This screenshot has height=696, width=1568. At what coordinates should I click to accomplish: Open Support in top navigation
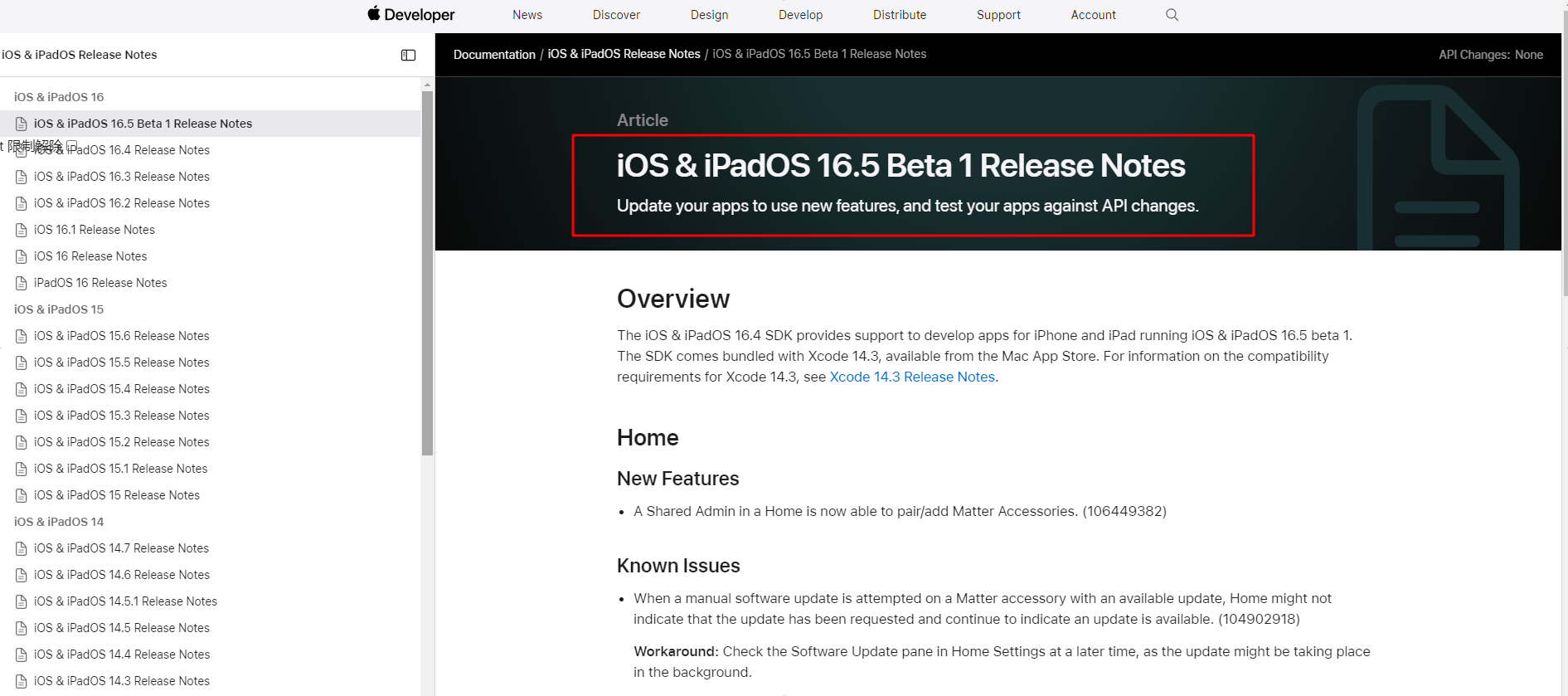tap(998, 15)
